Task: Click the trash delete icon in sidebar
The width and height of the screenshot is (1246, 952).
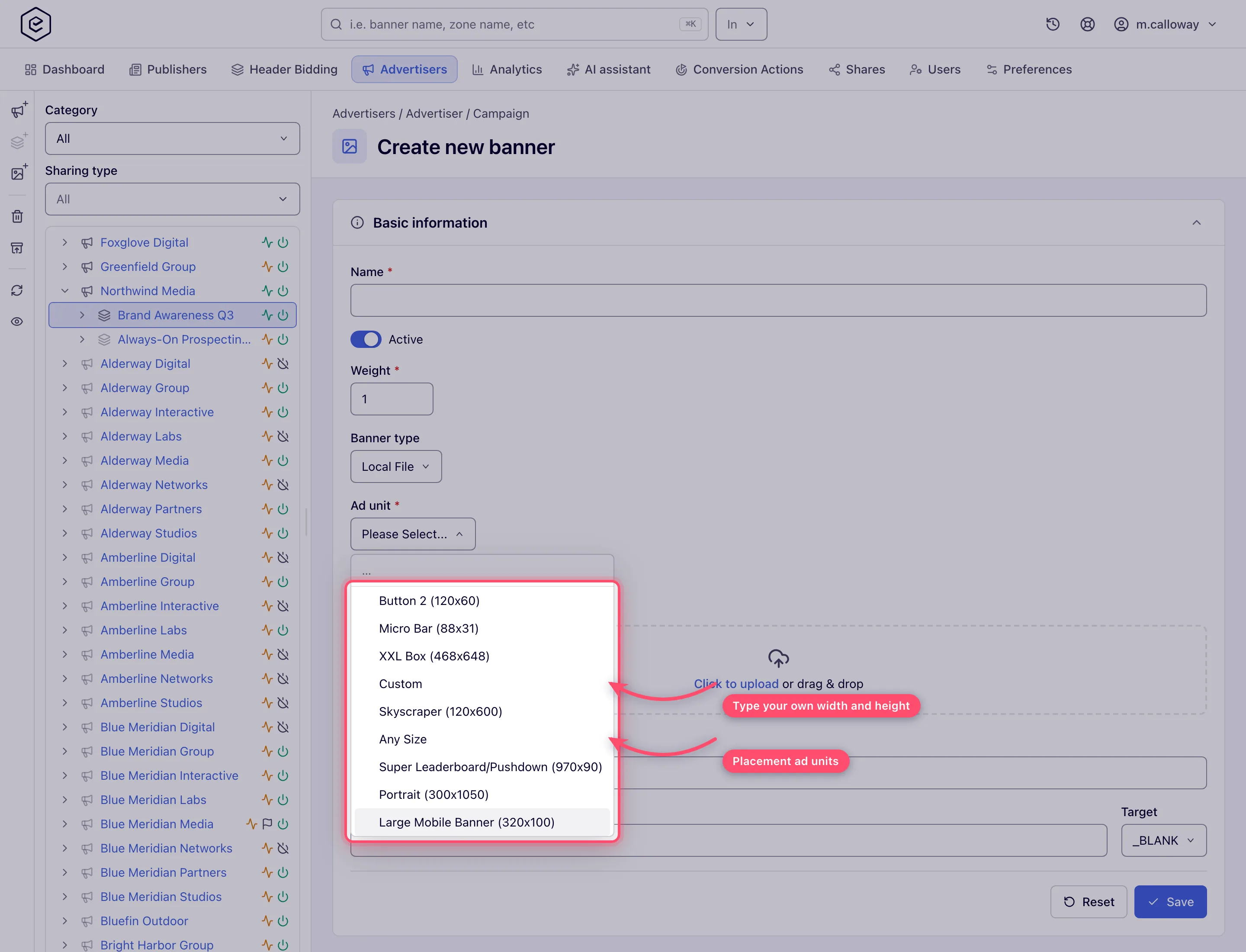Action: (18, 216)
